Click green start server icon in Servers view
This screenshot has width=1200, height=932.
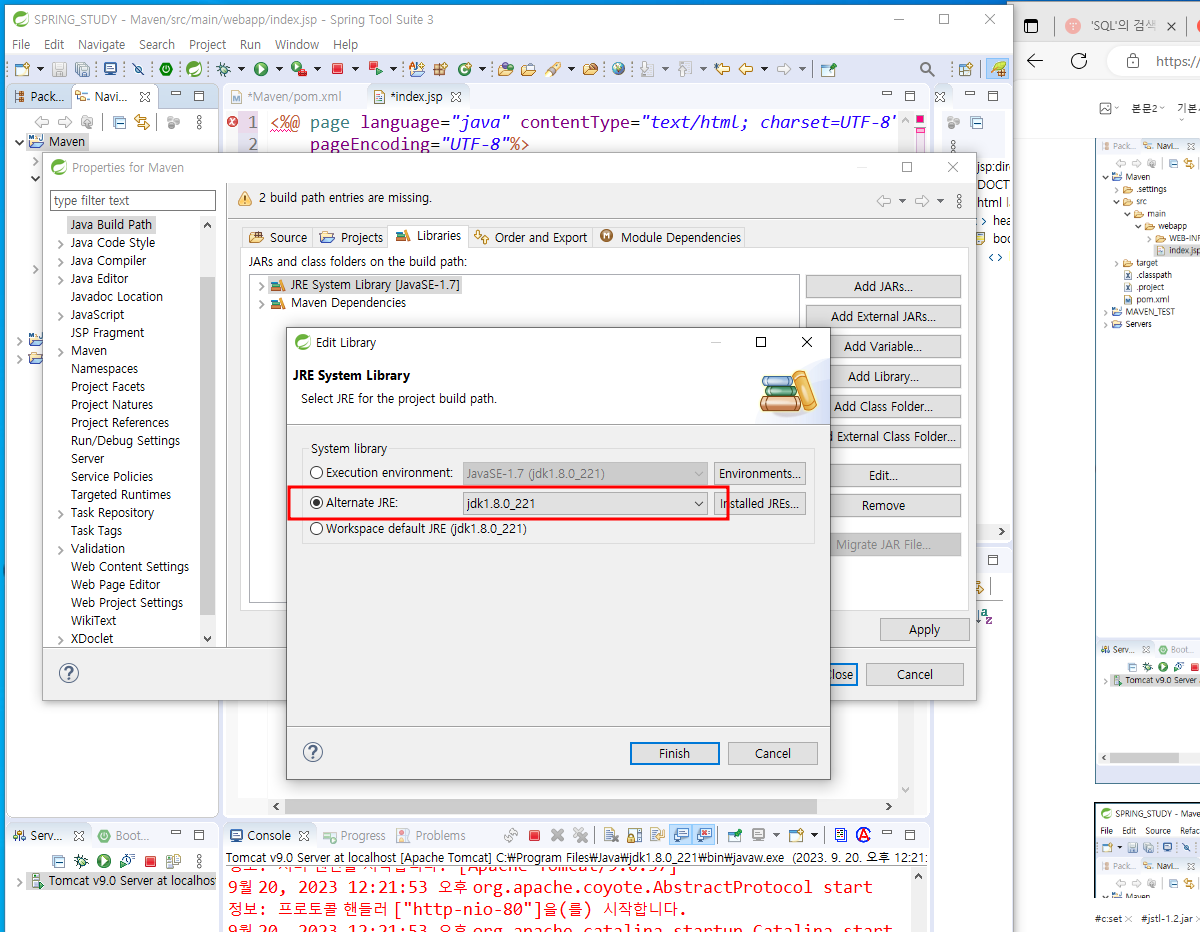point(104,860)
